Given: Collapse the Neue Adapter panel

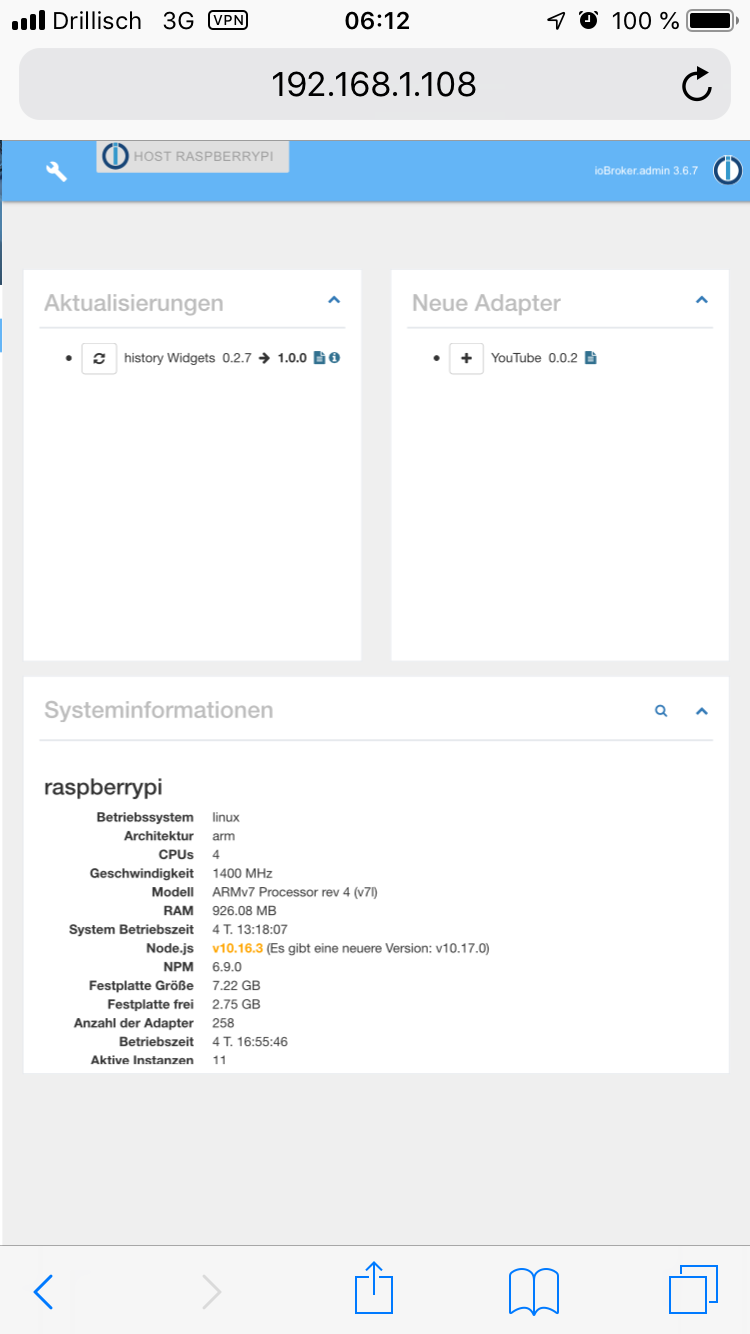Looking at the screenshot, I should coord(701,300).
